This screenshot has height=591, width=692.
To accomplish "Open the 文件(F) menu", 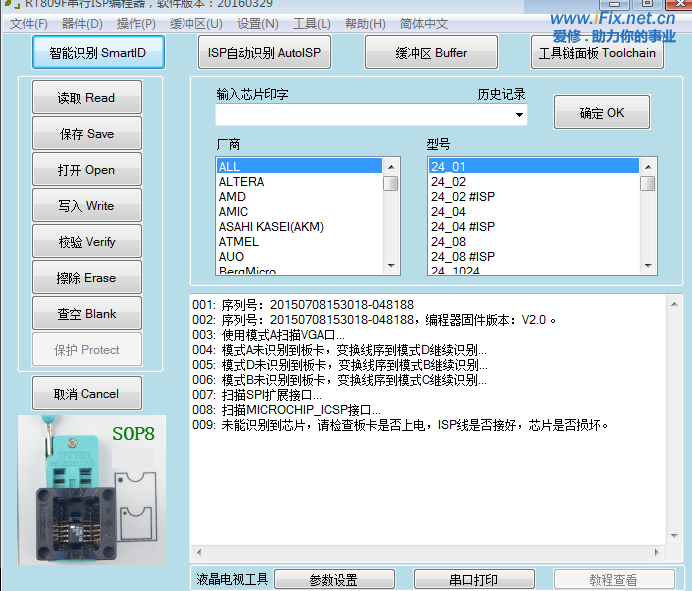I will point(29,23).
